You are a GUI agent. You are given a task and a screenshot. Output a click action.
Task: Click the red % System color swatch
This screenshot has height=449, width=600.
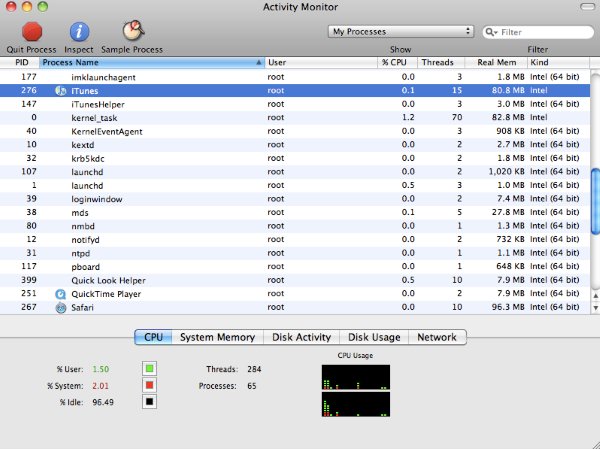coord(149,385)
